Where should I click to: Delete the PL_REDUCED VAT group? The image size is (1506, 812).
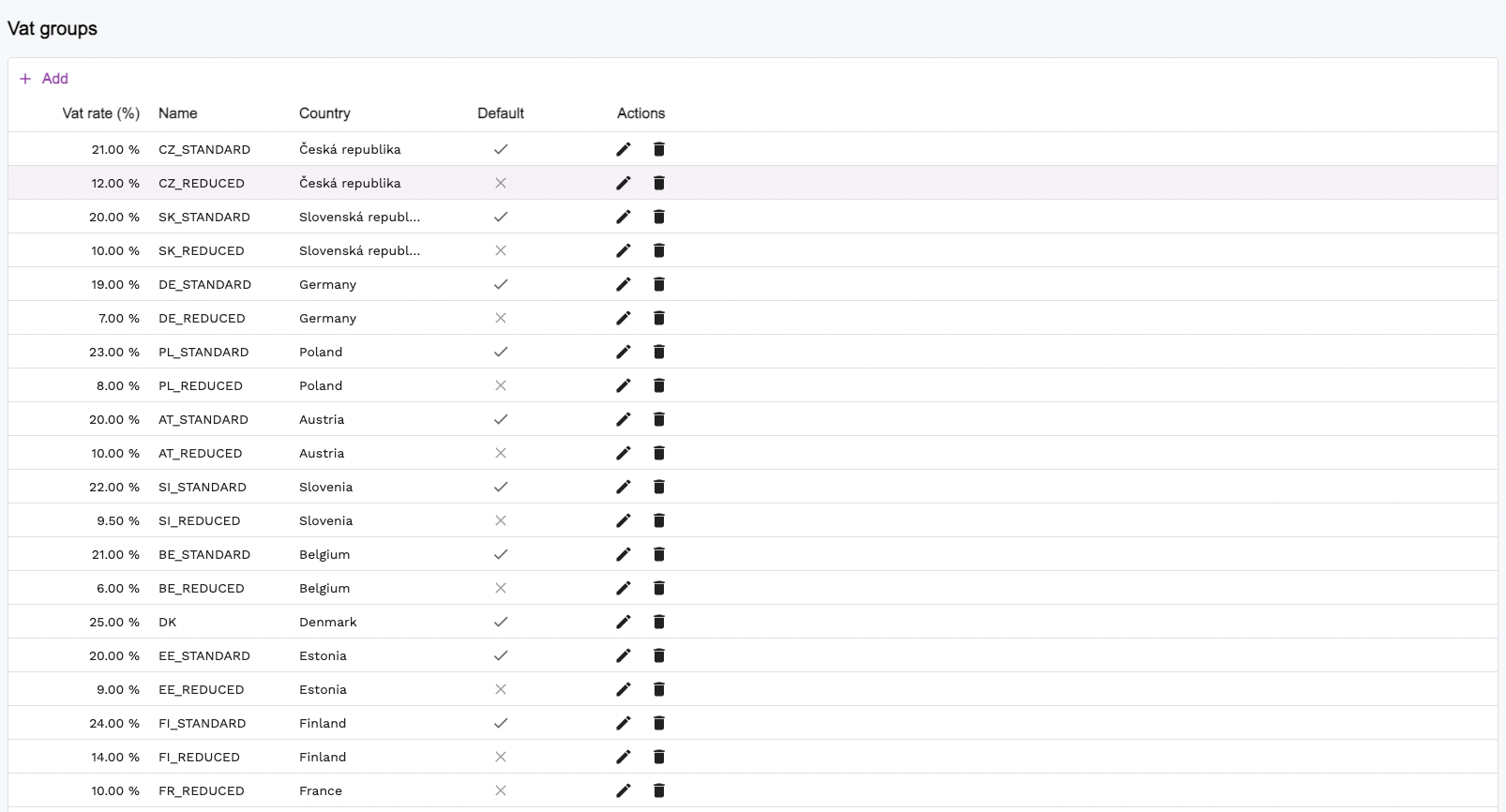(659, 385)
